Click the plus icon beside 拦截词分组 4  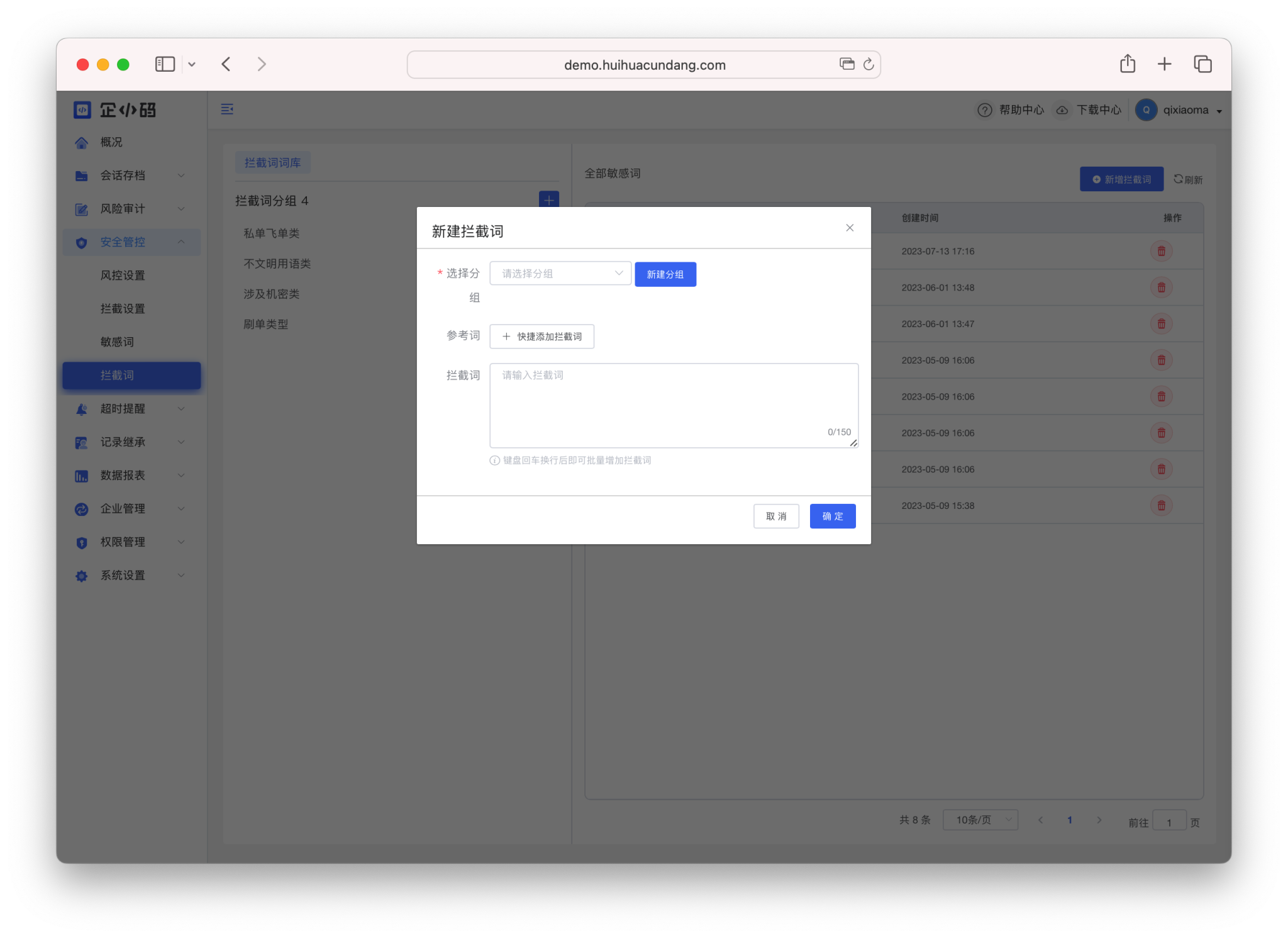coord(549,200)
